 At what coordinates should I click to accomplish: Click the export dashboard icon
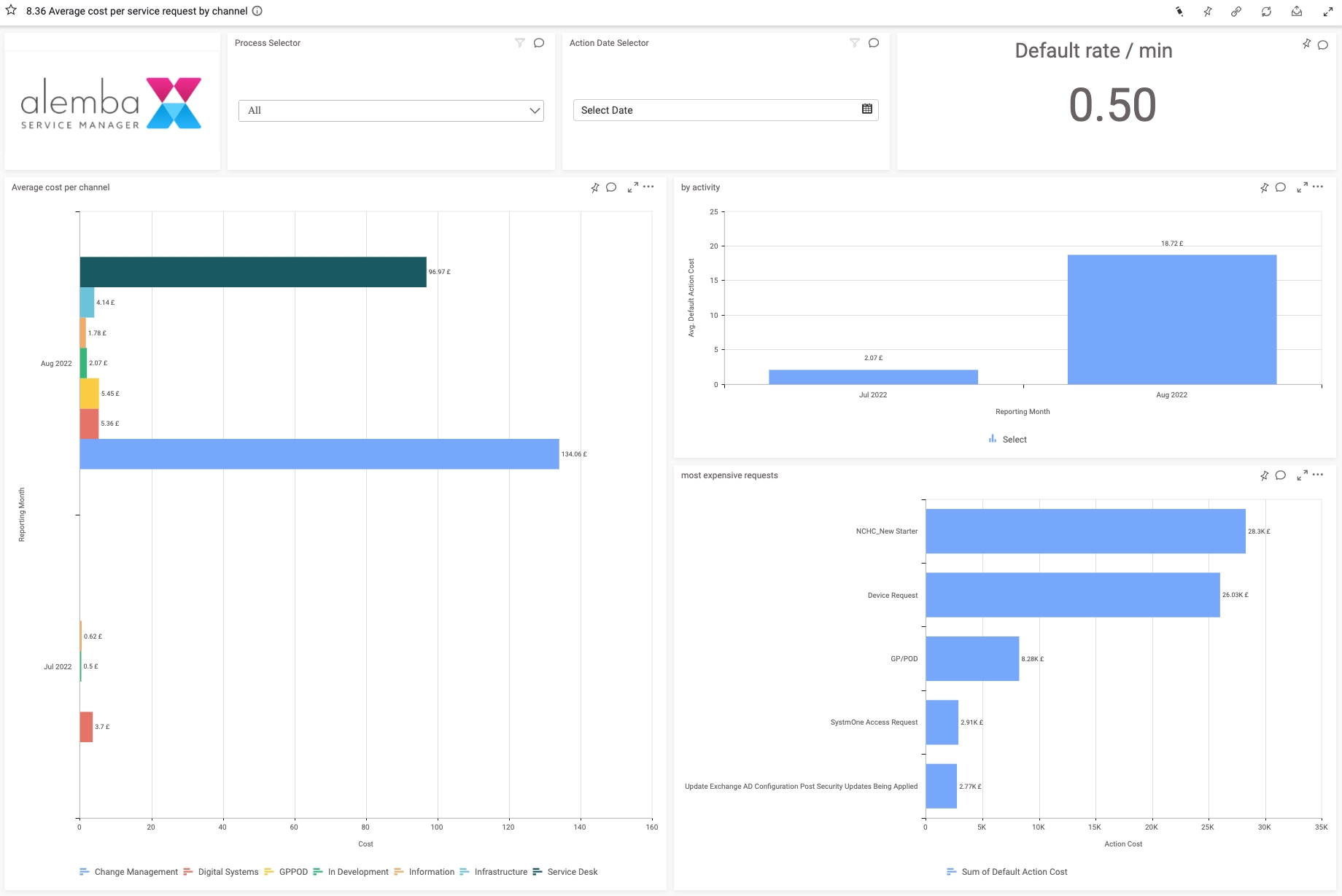coord(1297,12)
